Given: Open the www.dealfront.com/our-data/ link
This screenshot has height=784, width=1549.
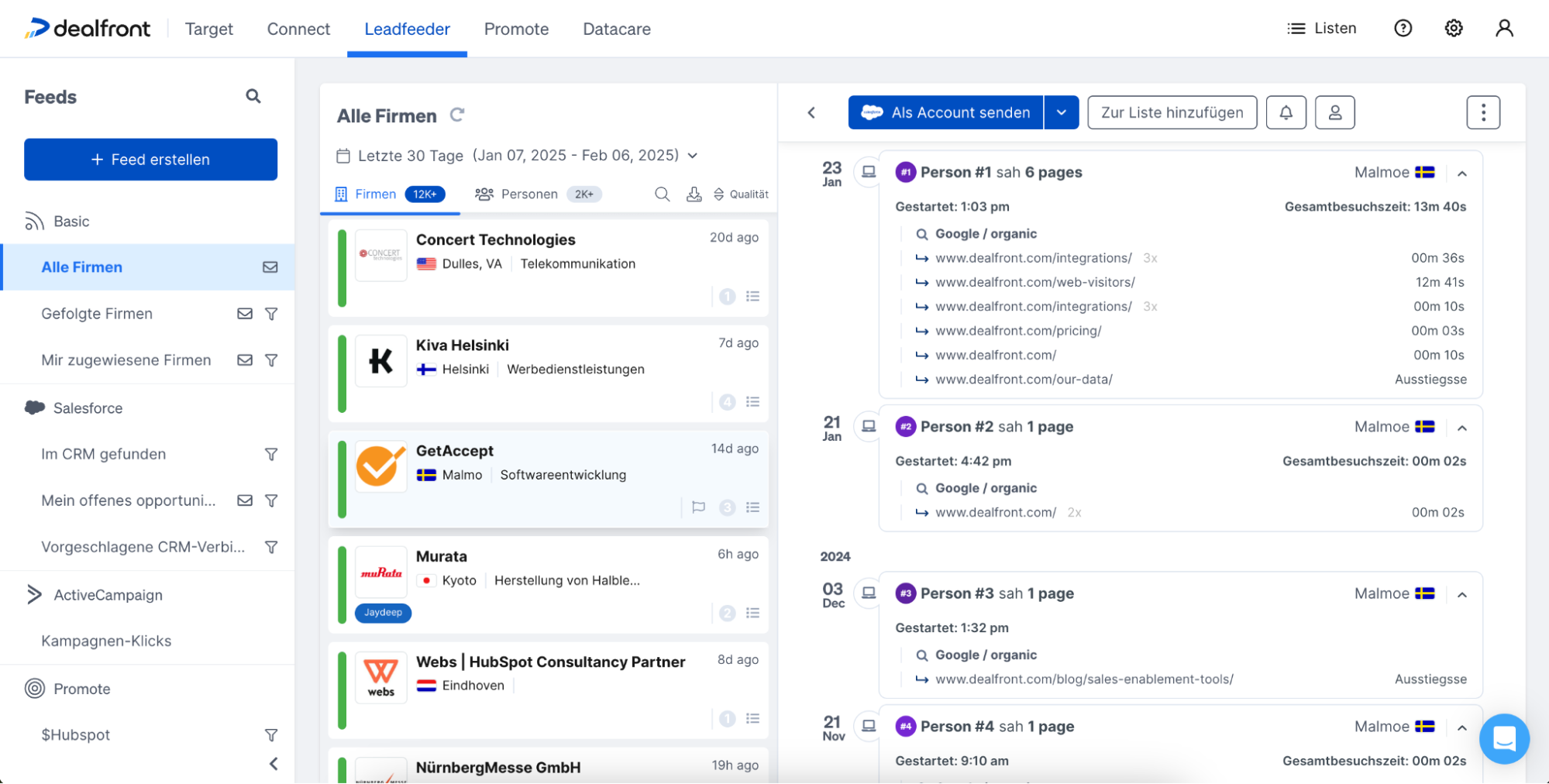Looking at the screenshot, I should click(x=1024, y=380).
